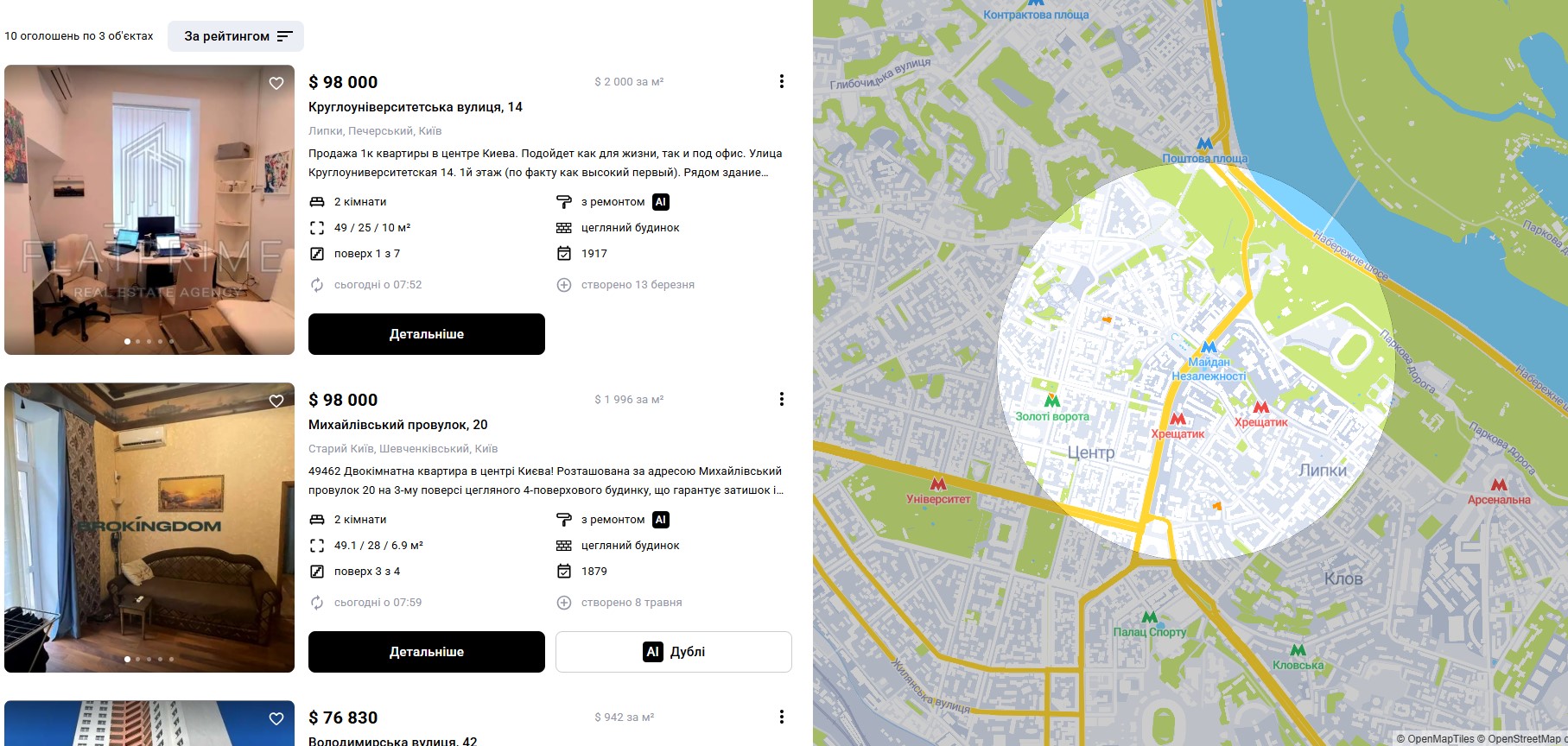Open options menu for Михайлівський провулок listing
The height and width of the screenshot is (746, 1568).
point(782,399)
